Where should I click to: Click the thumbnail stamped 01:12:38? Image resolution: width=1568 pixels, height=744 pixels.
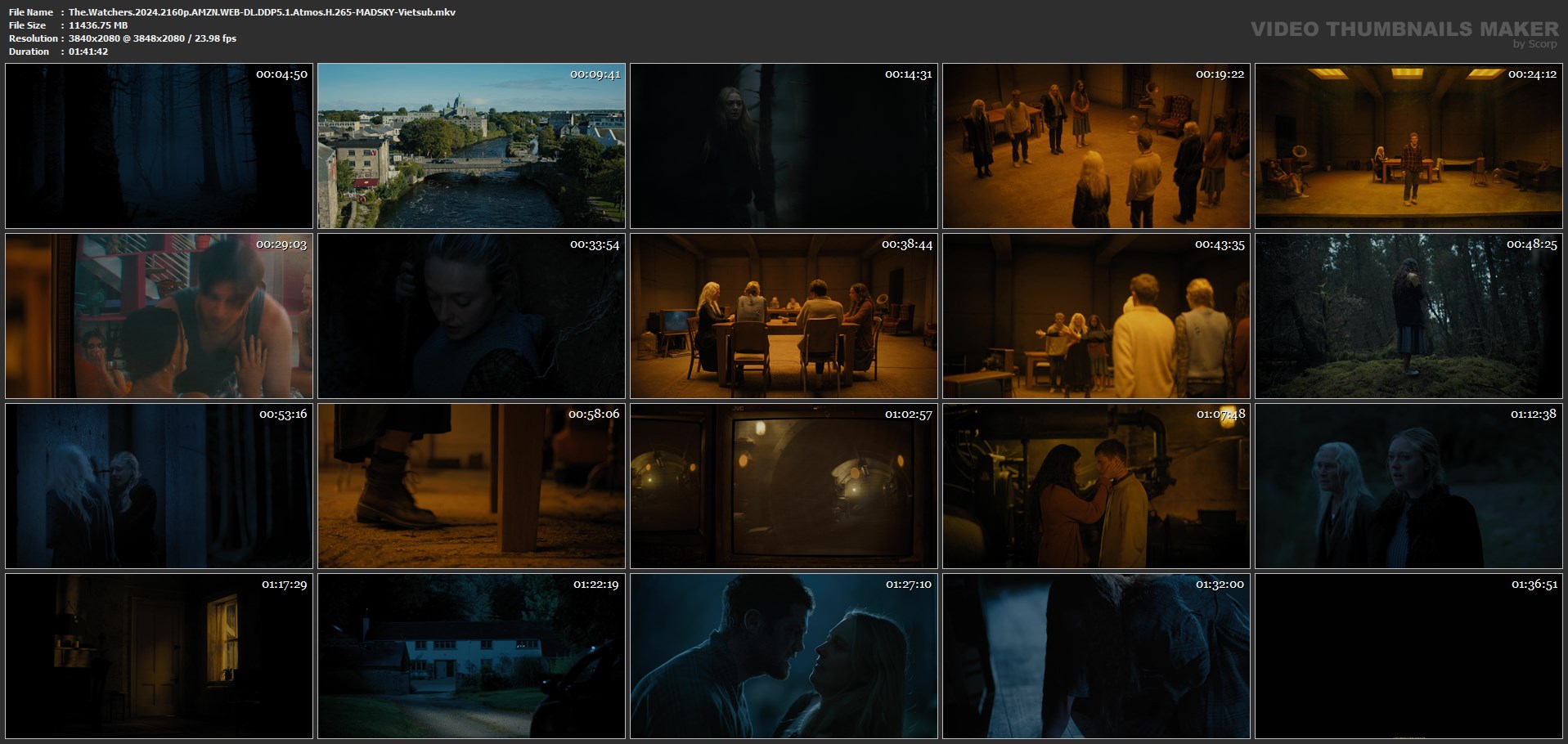pyautogui.click(x=1409, y=486)
